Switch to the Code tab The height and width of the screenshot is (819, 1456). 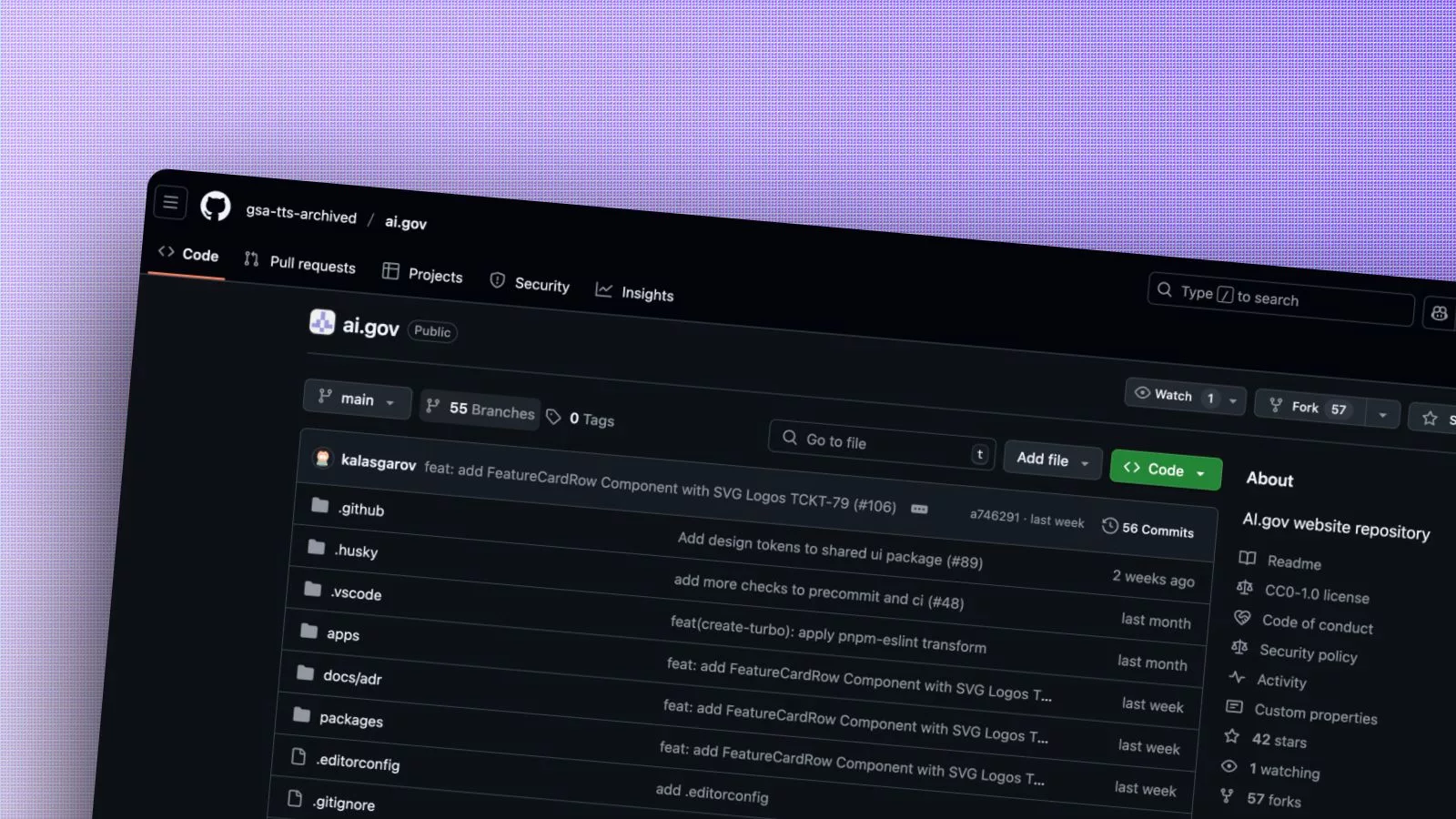pyautogui.click(x=188, y=254)
